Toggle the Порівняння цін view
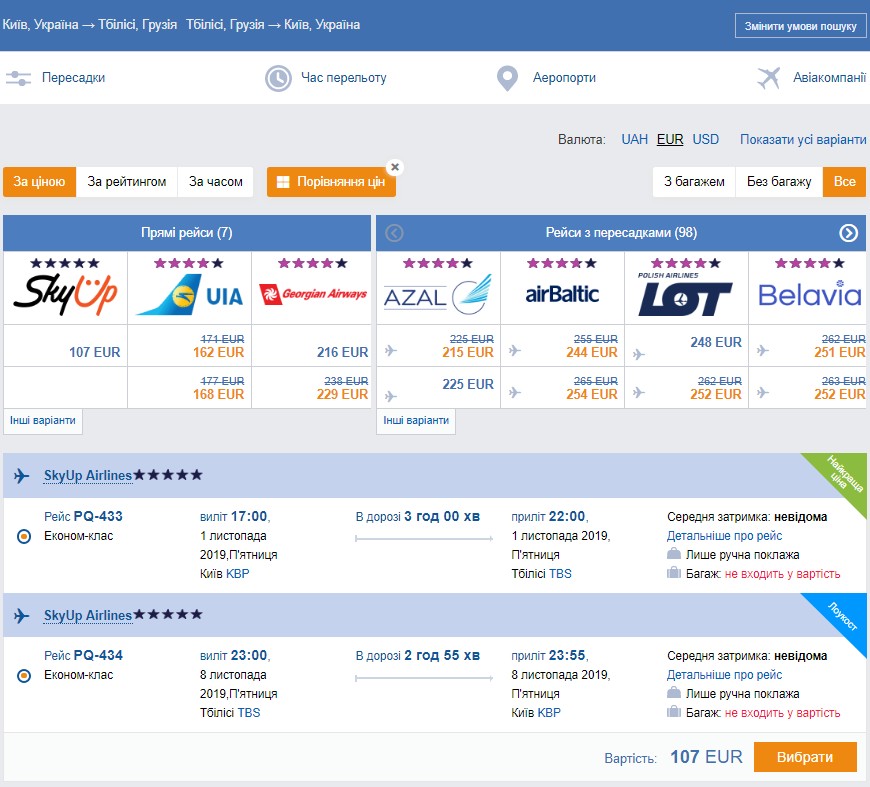The image size is (870, 787). (x=331, y=182)
